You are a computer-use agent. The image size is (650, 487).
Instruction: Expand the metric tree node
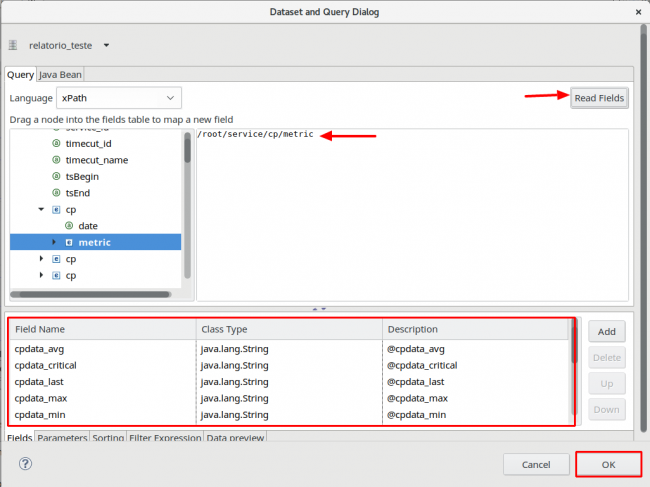click(55, 242)
